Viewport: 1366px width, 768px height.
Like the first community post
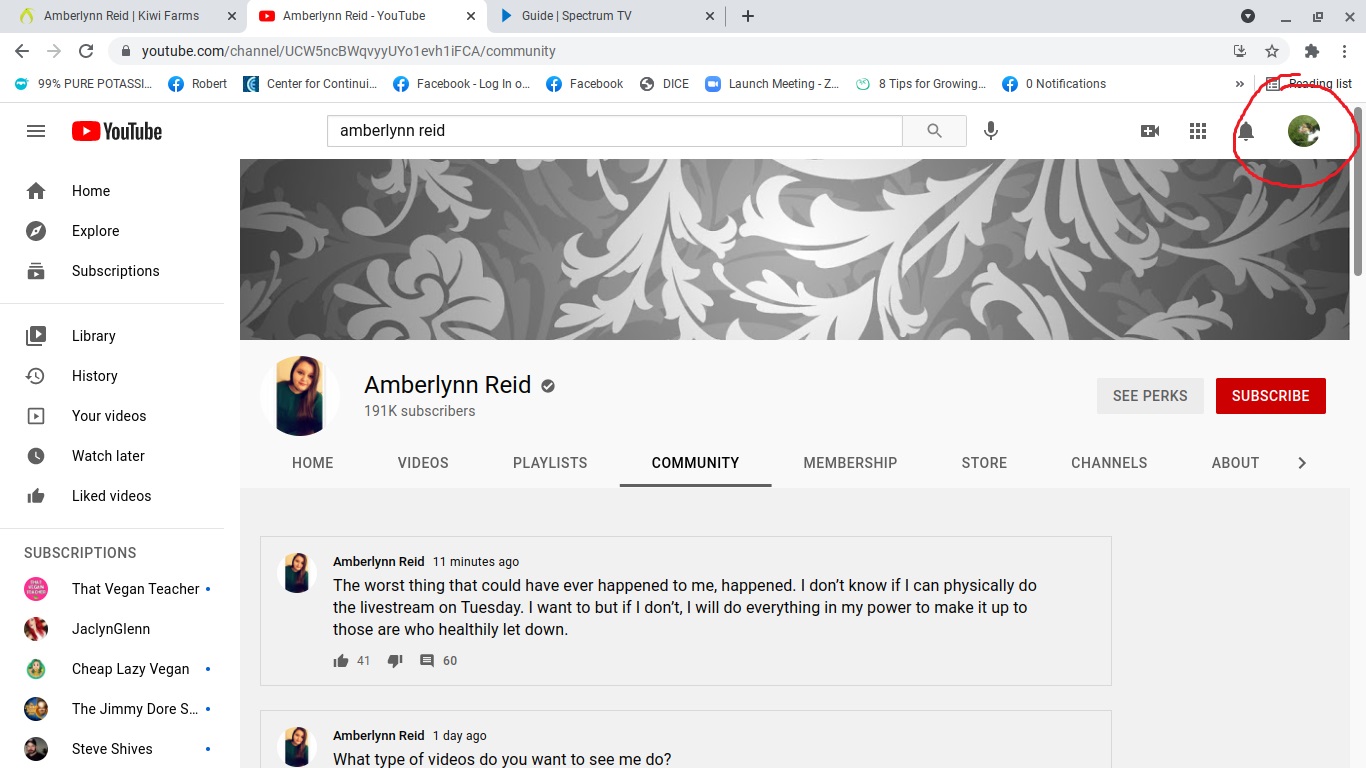tap(341, 661)
